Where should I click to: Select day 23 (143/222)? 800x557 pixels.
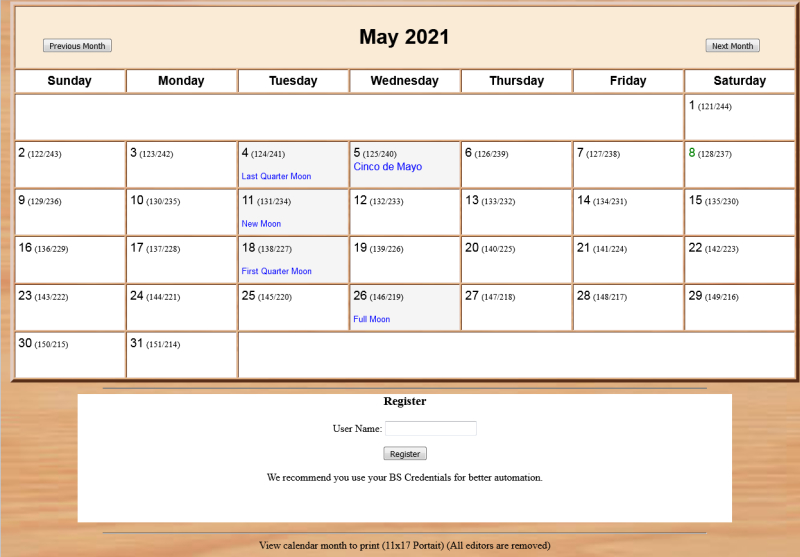coord(70,308)
